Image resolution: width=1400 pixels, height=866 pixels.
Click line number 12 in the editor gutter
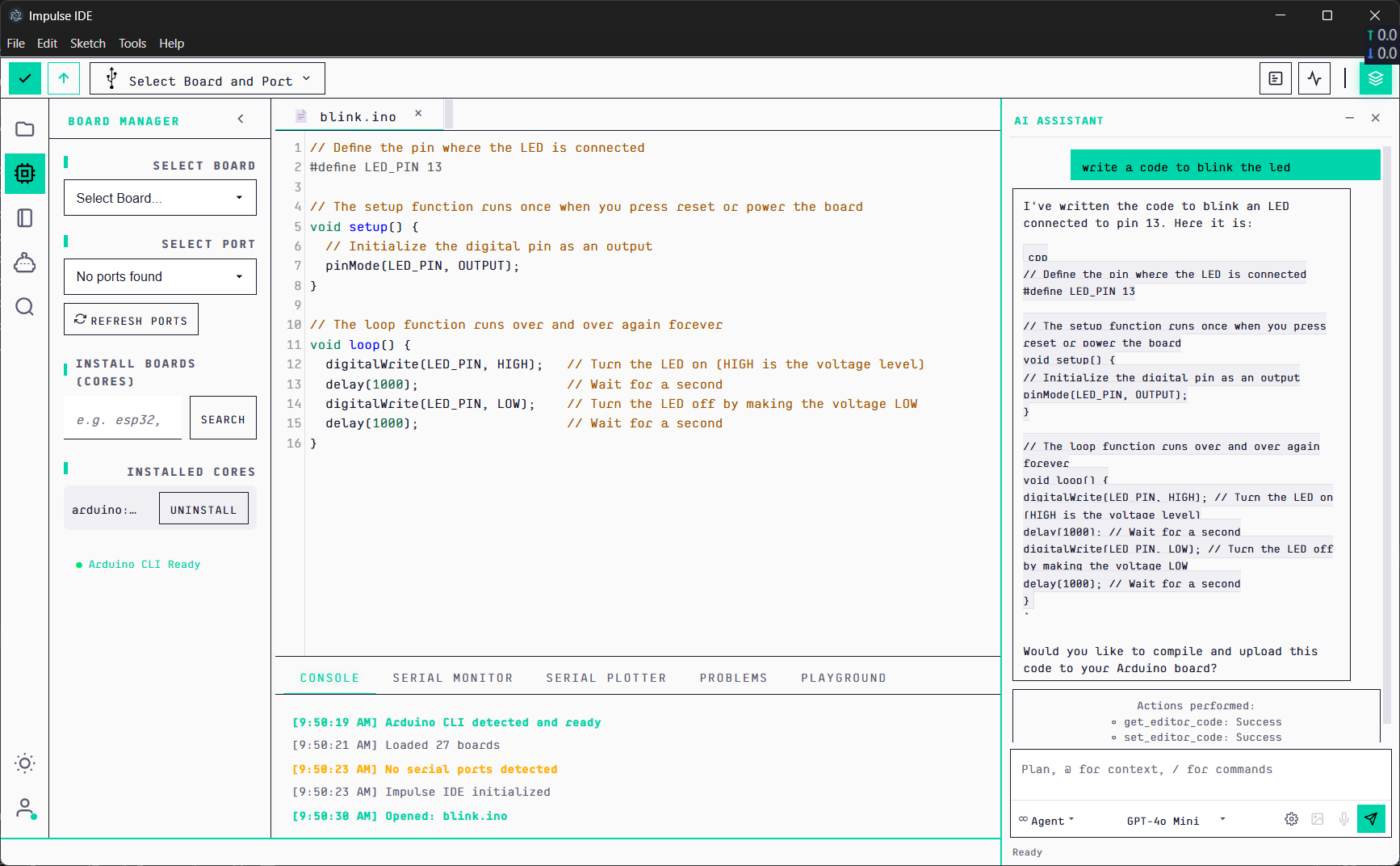[x=294, y=364]
